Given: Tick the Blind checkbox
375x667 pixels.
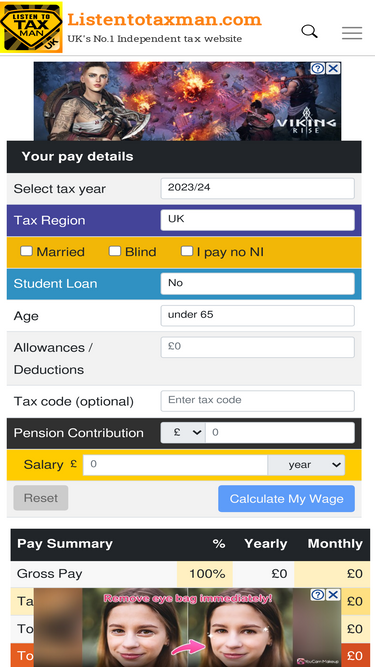Looking at the screenshot, I should click(115, 251).
